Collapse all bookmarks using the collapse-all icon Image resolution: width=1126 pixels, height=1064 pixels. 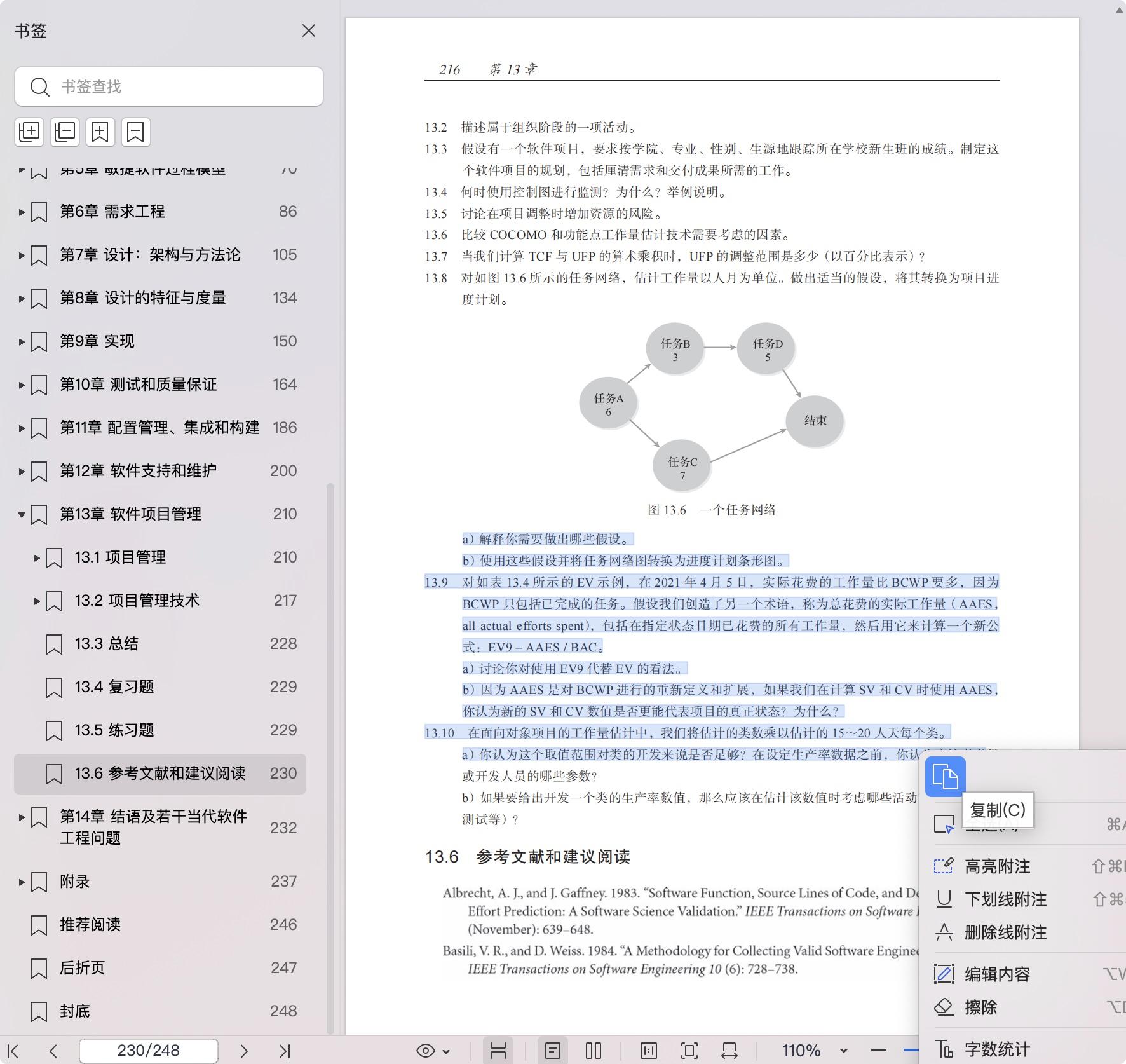(x=64, y=132)
